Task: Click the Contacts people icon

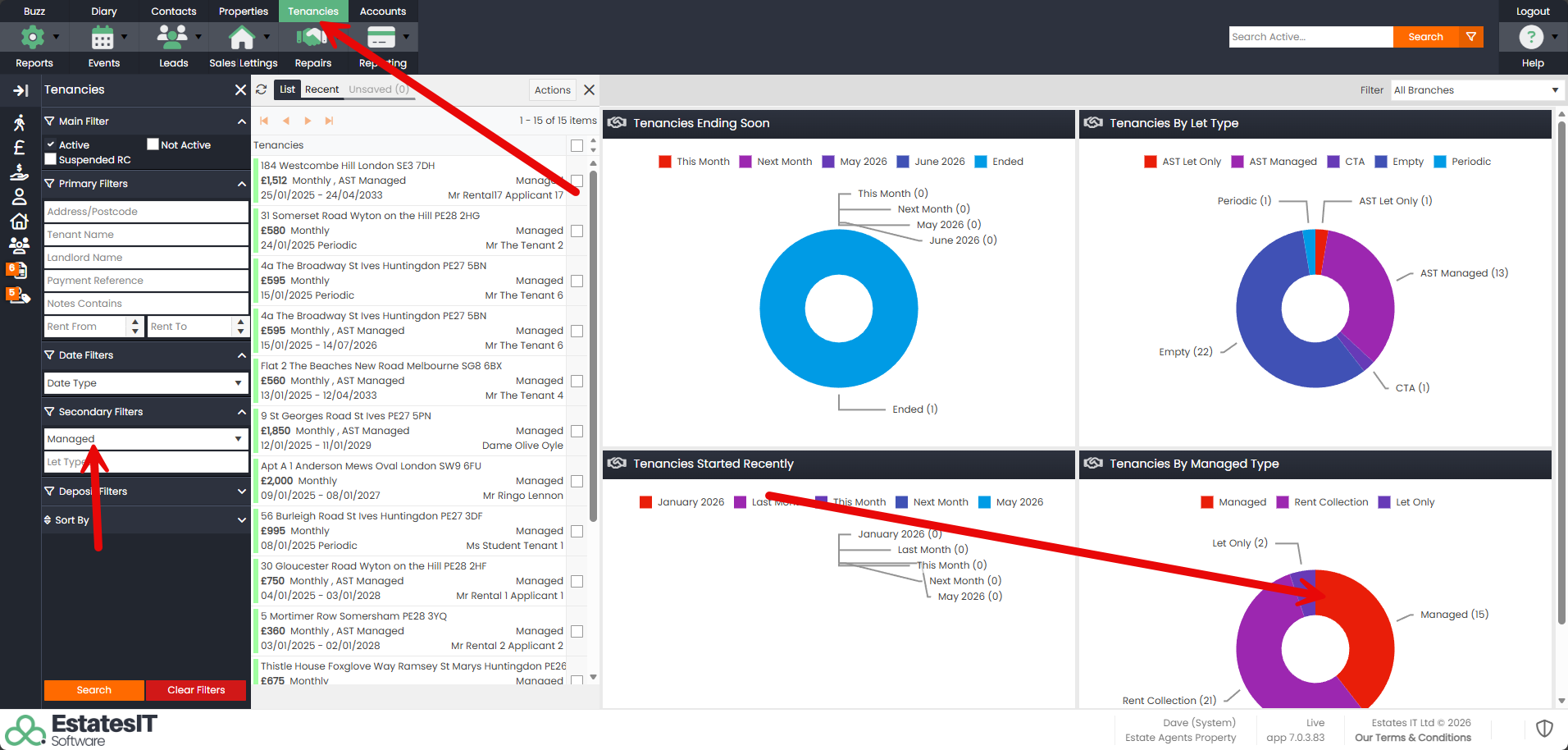Action: 172,37
